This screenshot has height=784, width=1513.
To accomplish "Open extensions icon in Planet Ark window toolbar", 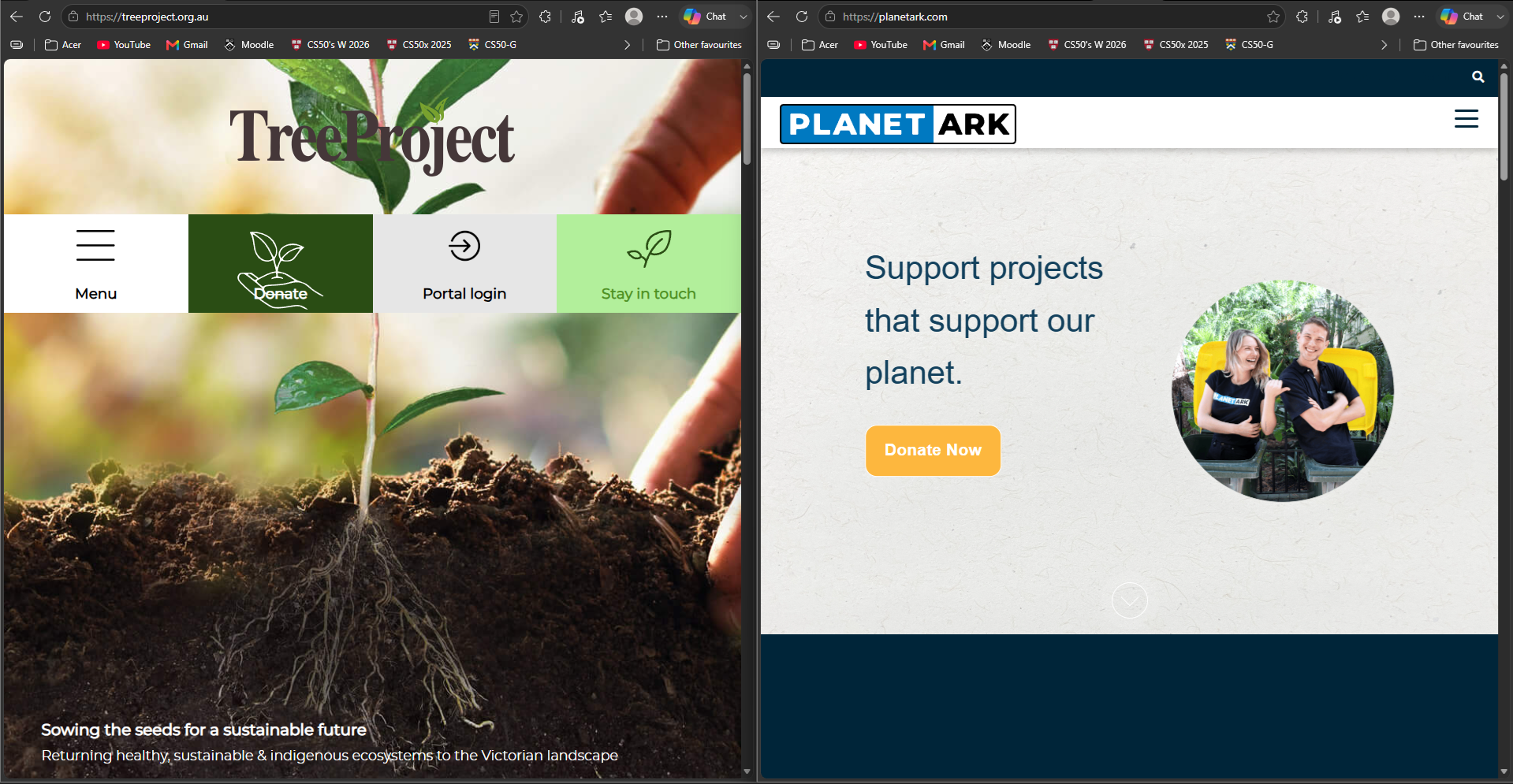I will pos(1302,17).
